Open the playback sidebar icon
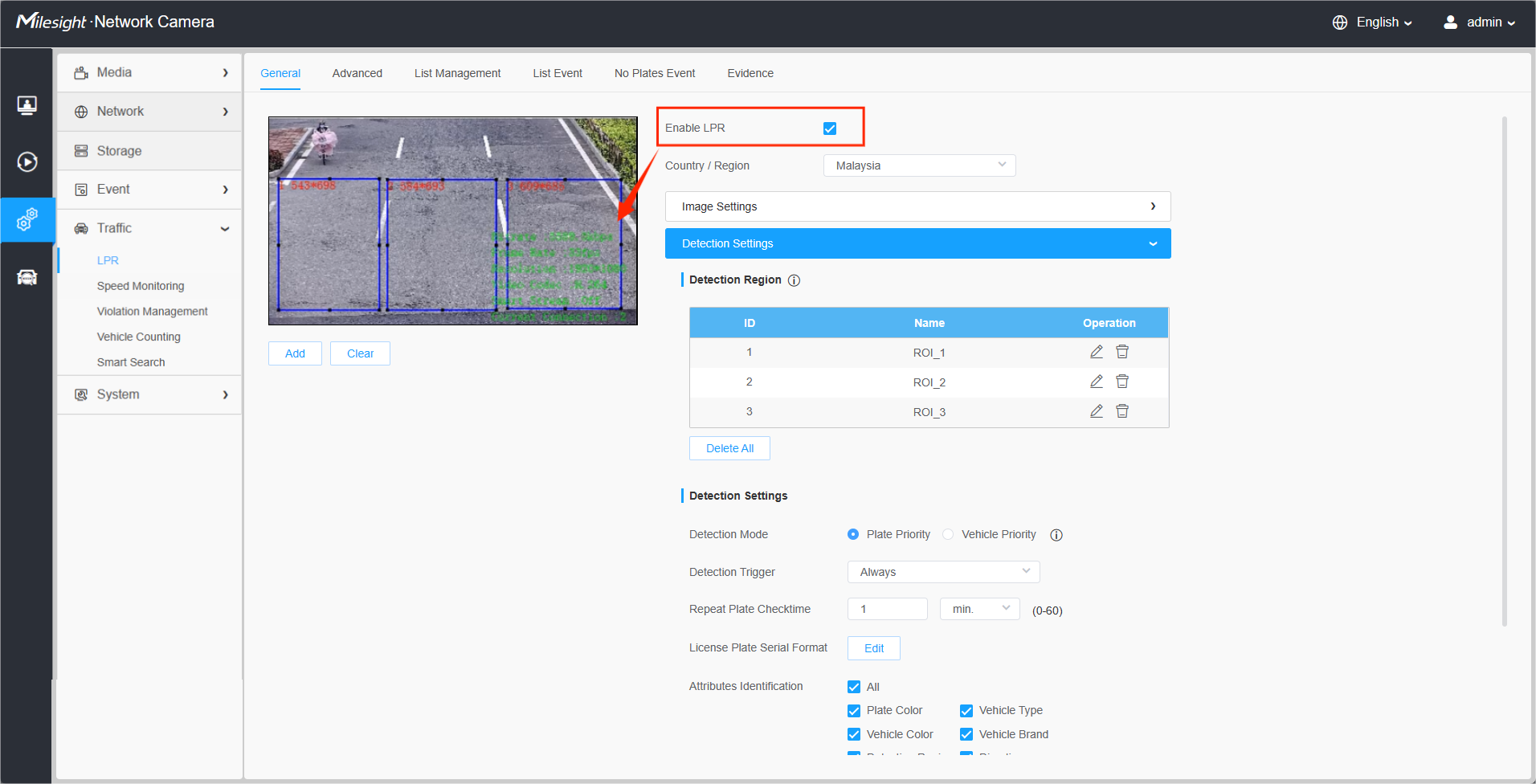Viewport: 1536px width, 784px height. tap(27, 162)
